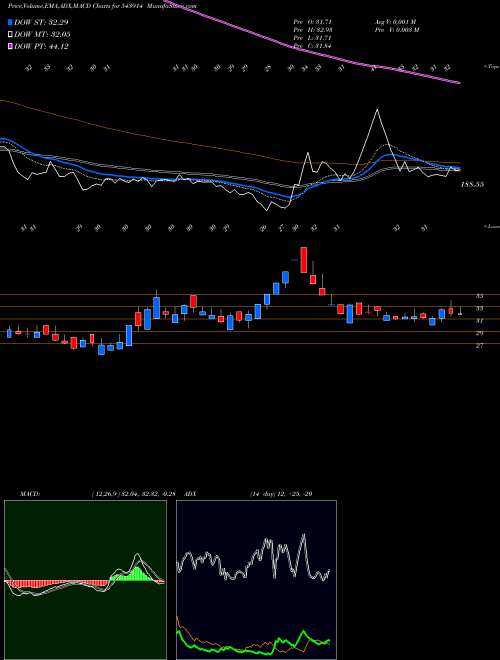
Task: Click the MACD (12,26,9) parameter values
Action: tap(133, 494)
